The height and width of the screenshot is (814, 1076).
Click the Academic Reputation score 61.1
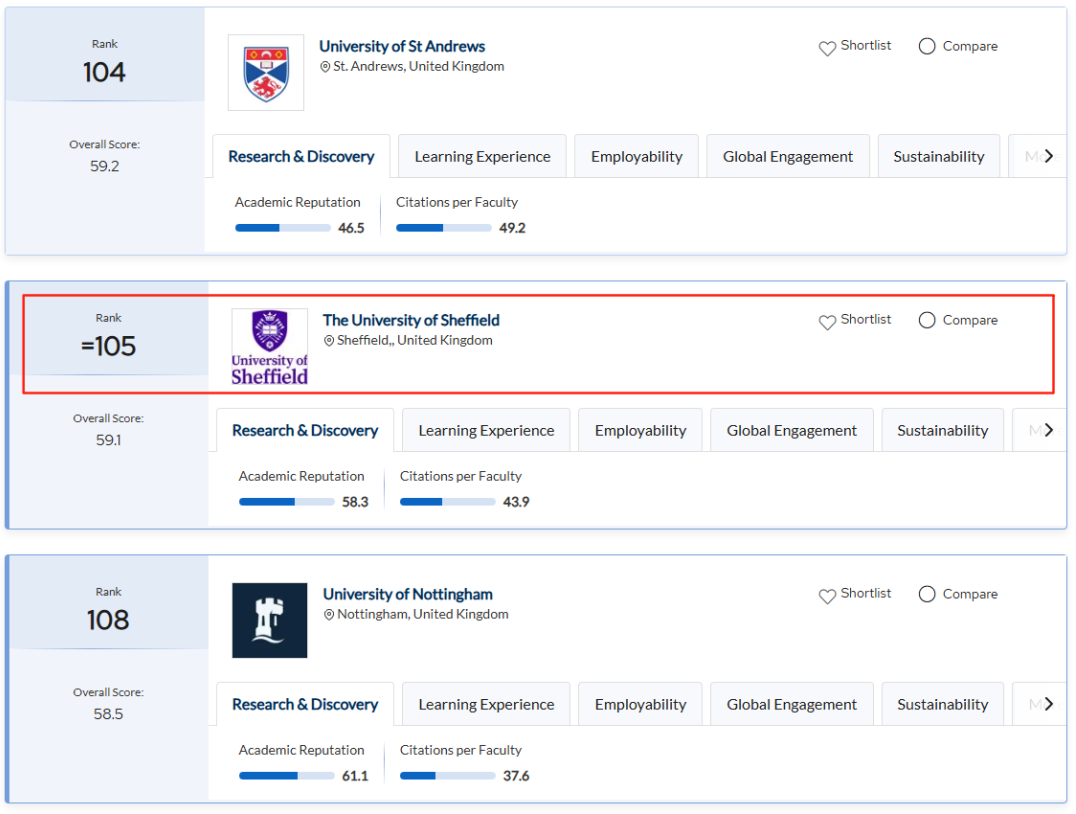[355, 776]
